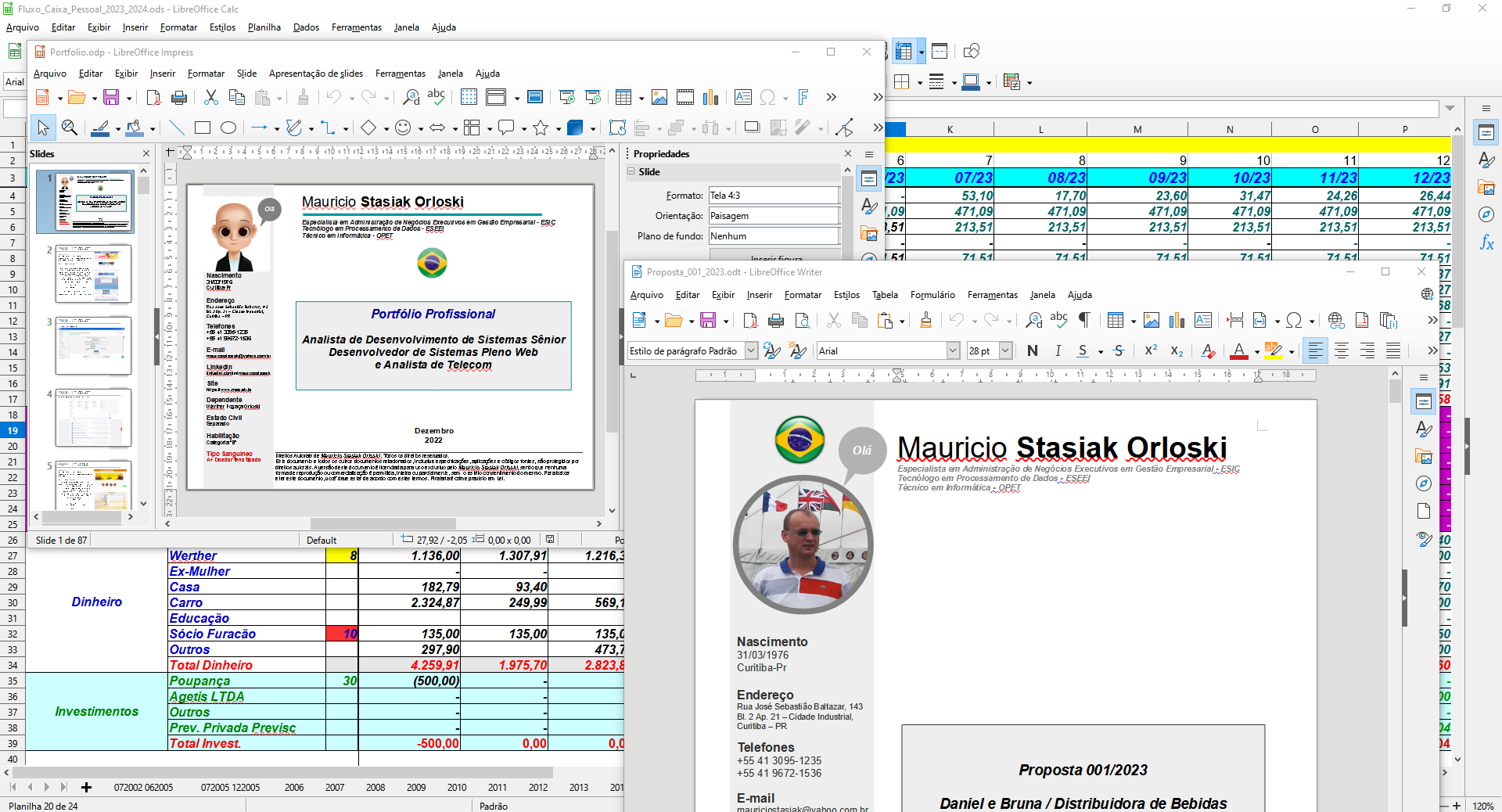1502x812 pixels.
Task: Open Tabela menu in Writer
Action: 885,295
